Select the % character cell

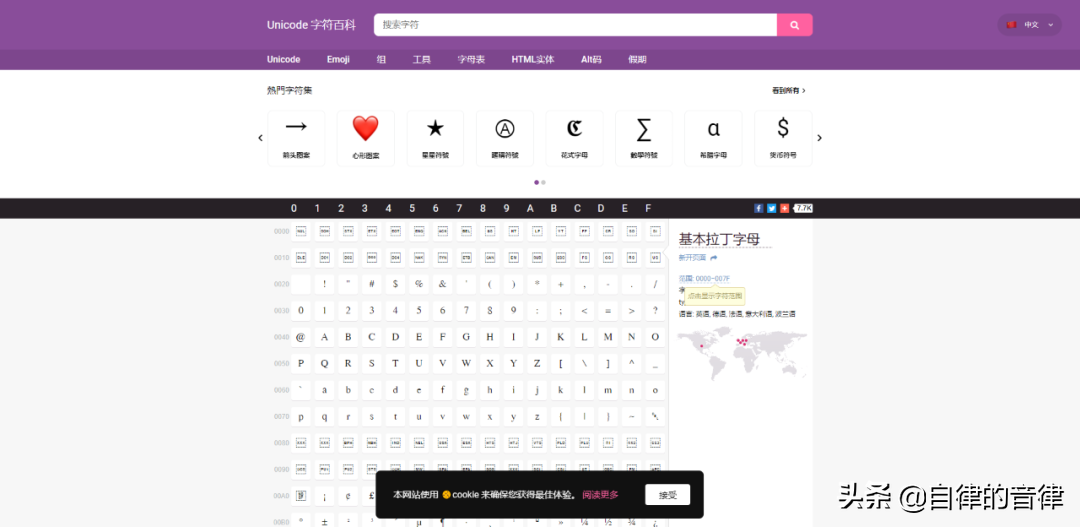click(x=419, y=284)
